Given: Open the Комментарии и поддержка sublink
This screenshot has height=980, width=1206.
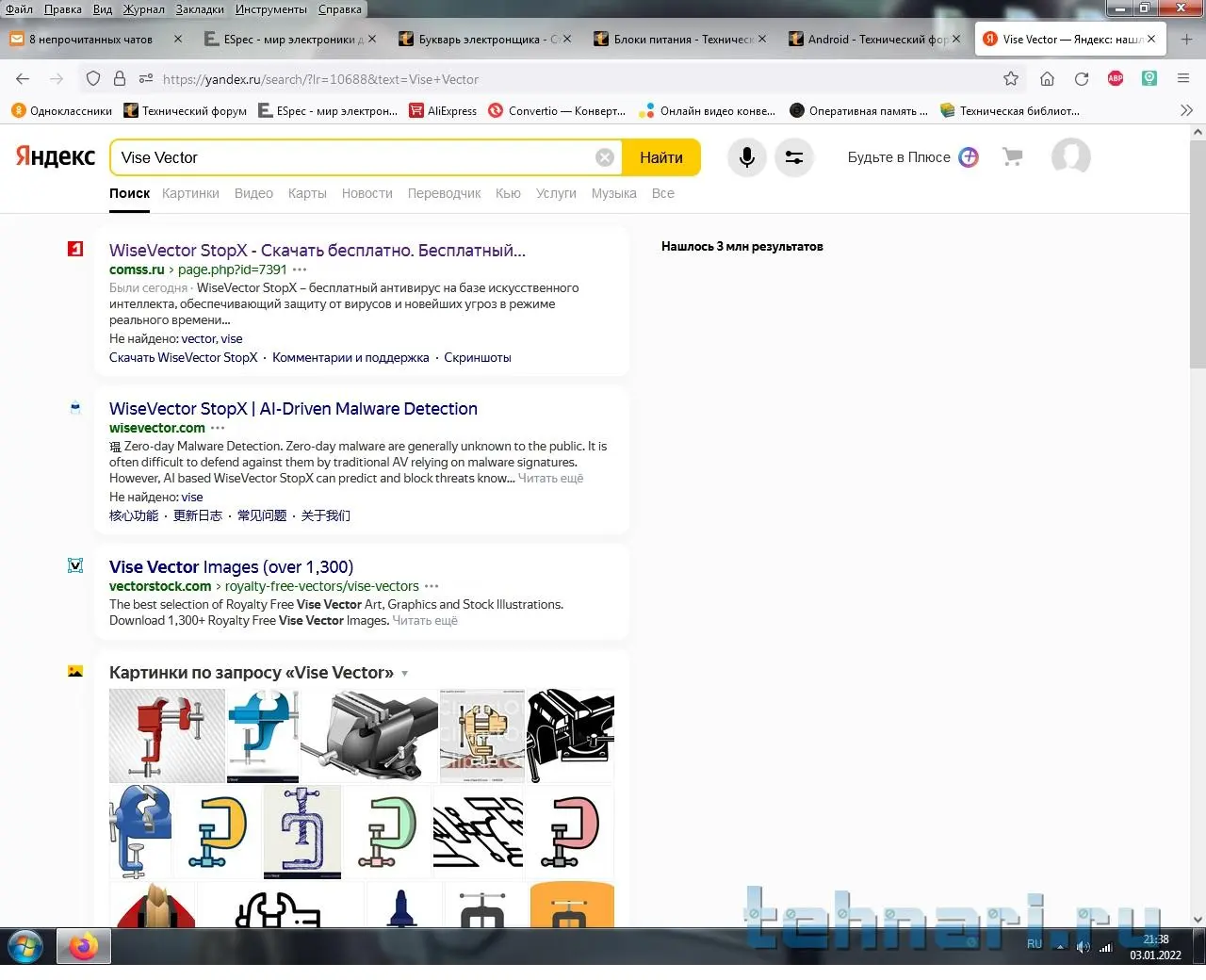Looking at the screenshot, I should click(x=350, y=358).
